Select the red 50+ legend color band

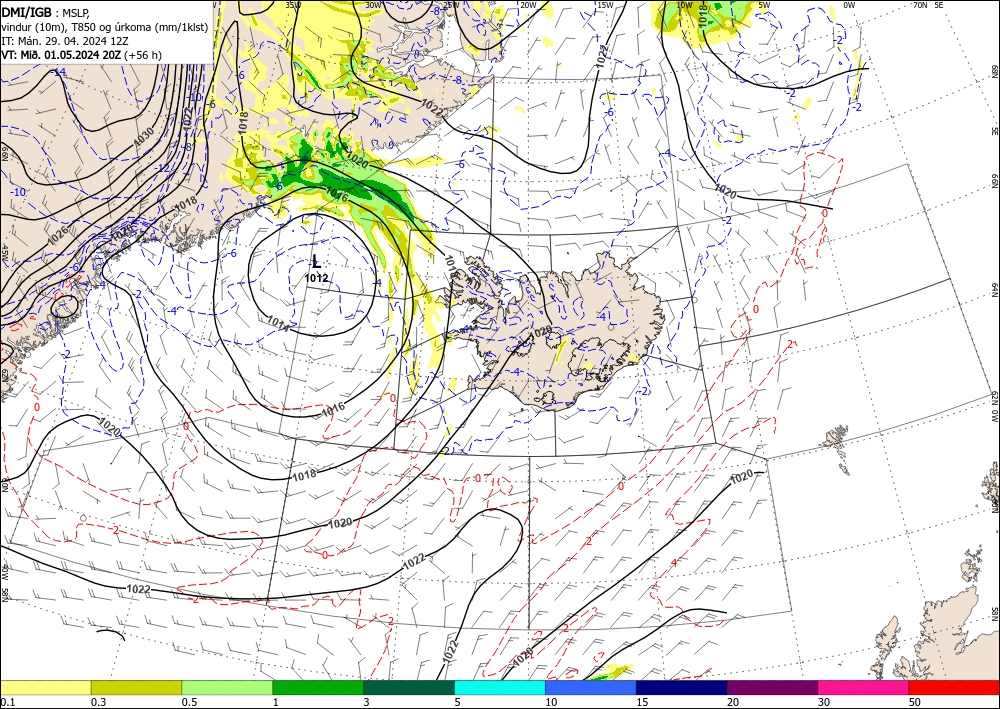(954, 687)
